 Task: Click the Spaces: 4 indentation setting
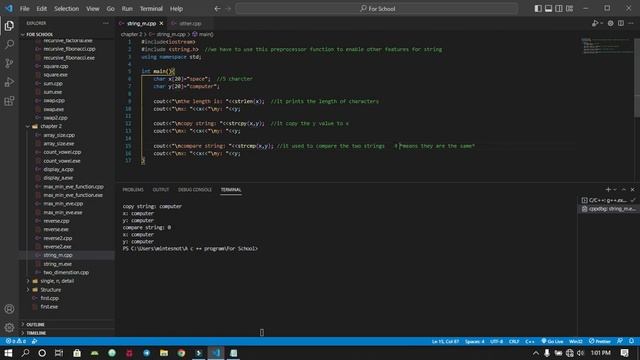pyautogui.click(x=474, y=341)
